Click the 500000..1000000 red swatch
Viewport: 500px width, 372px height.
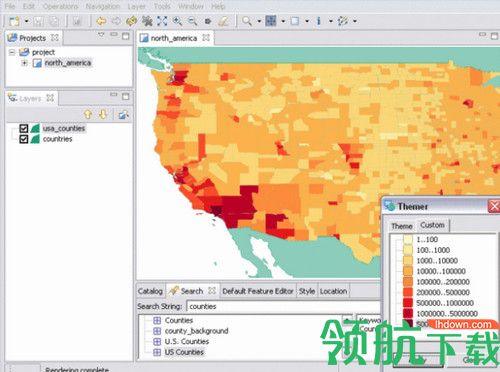pos(408,303)
